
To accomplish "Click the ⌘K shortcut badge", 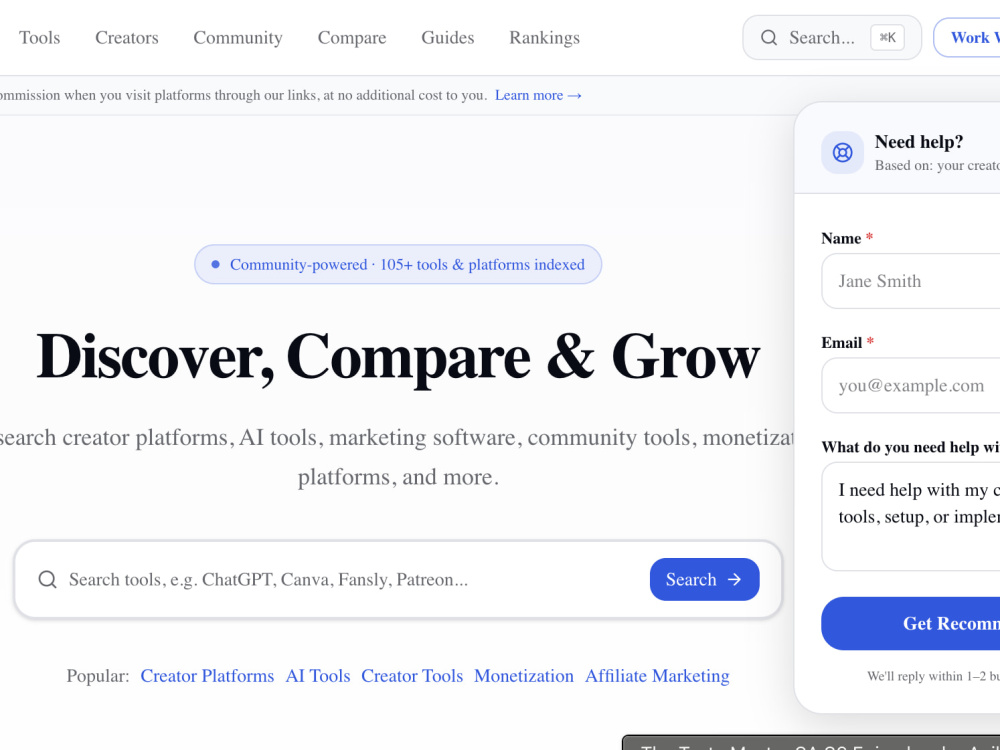I will pos(887,38).
